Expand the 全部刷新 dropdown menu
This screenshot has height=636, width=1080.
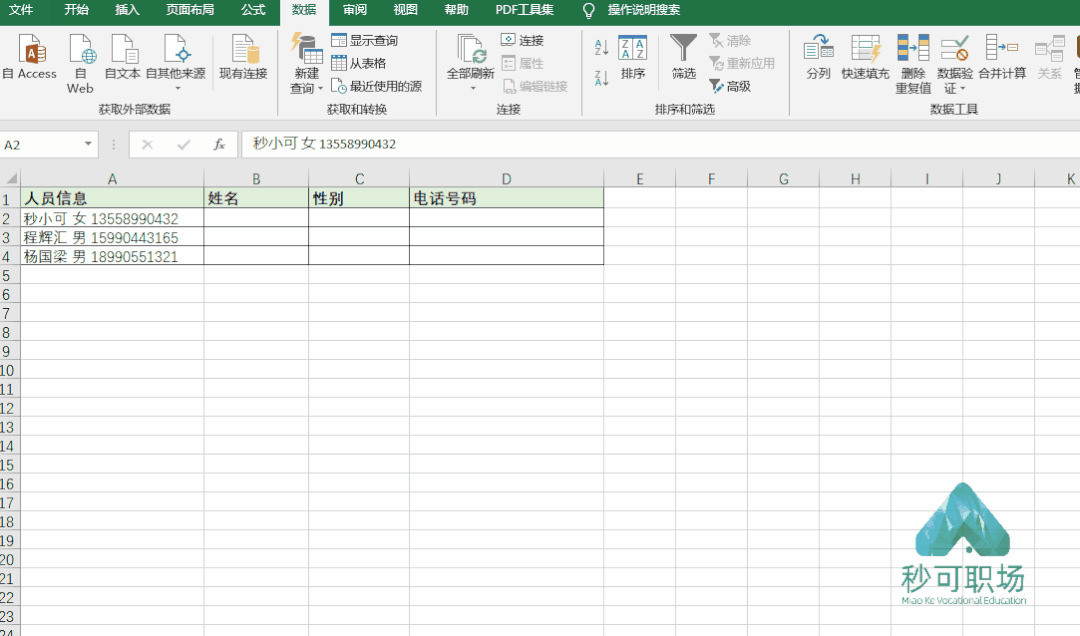(471, 88)
